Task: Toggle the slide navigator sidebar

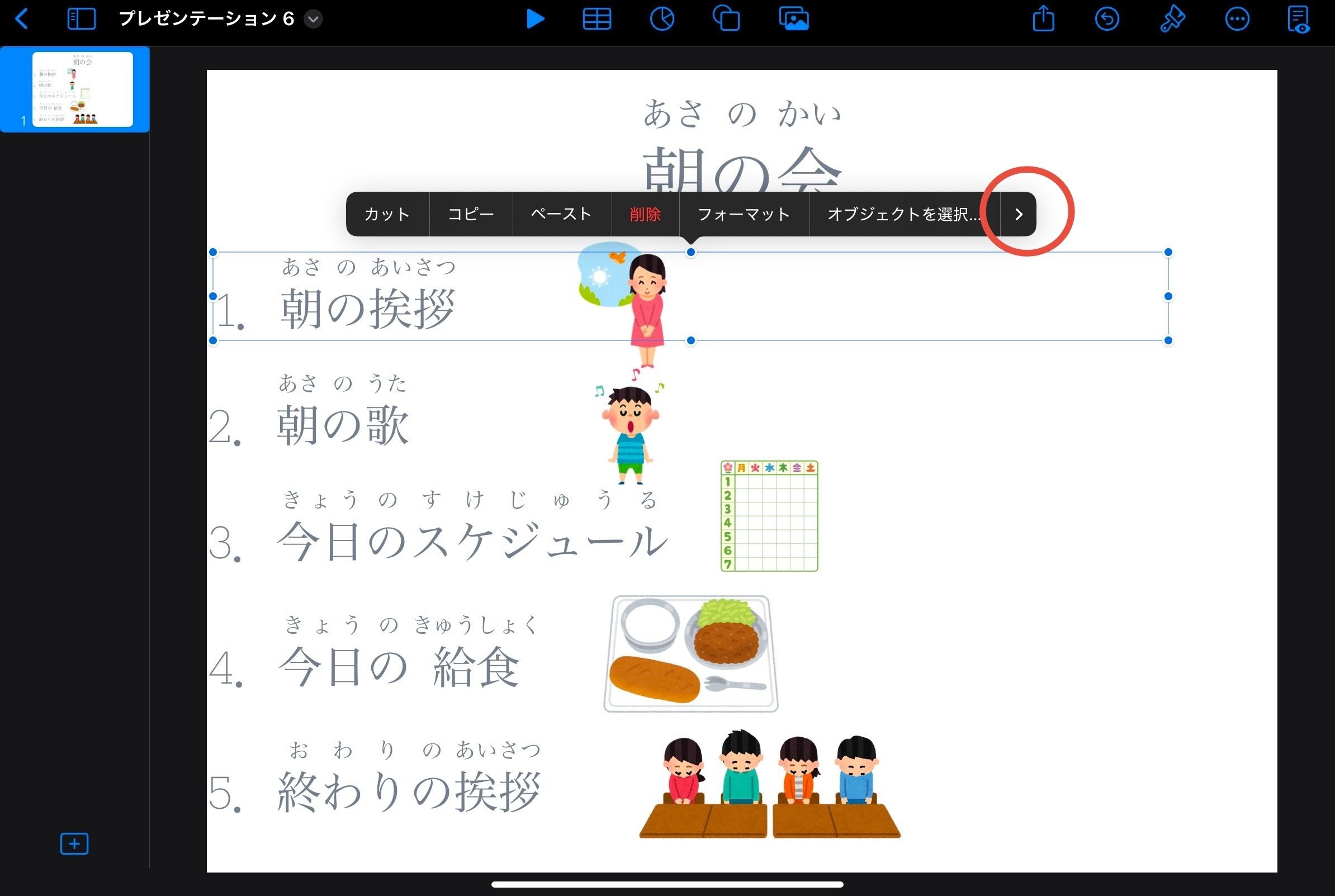Action: pyautogui.click(x=81, y=19)
